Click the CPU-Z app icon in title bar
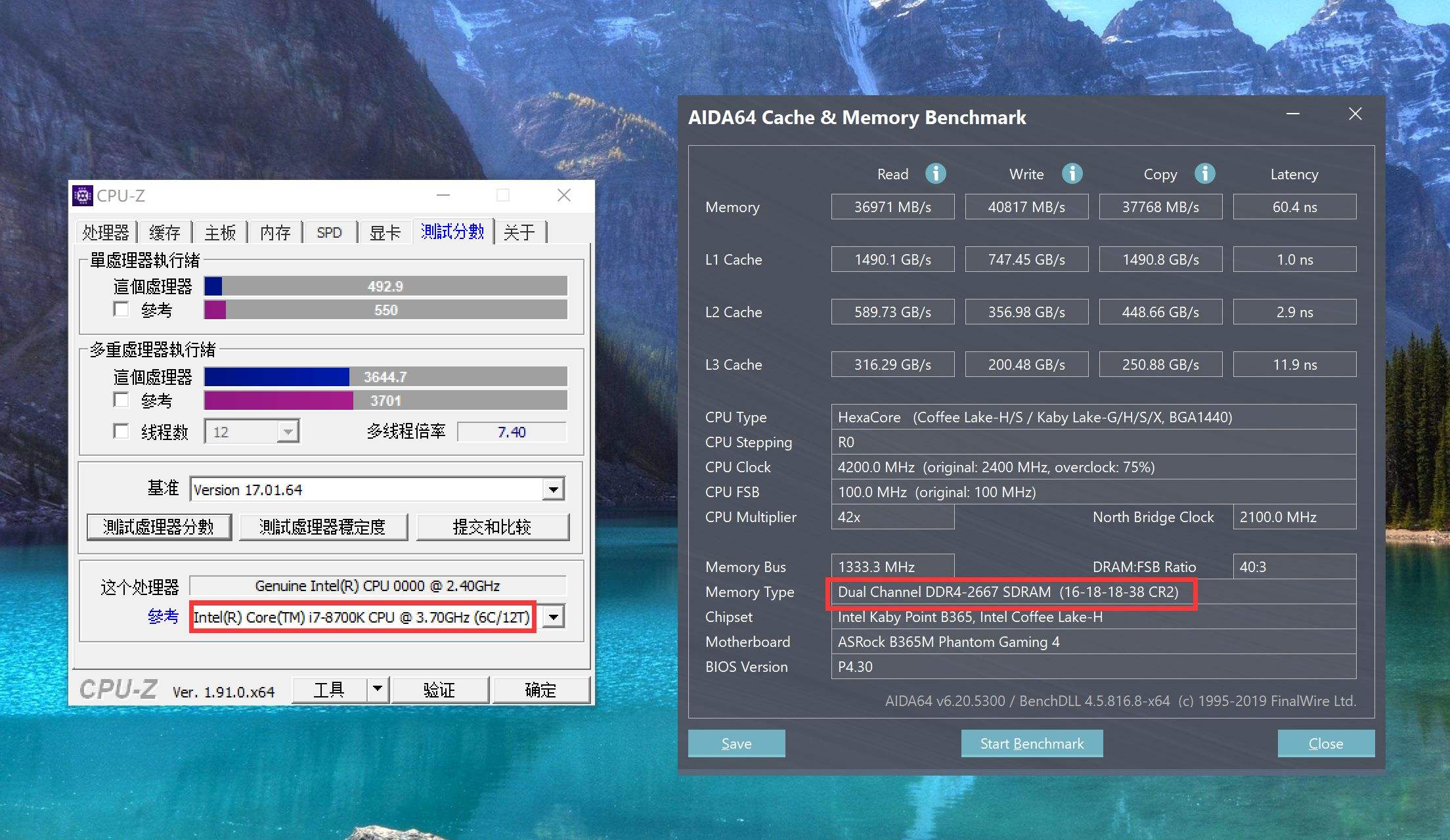 point(82,196)
